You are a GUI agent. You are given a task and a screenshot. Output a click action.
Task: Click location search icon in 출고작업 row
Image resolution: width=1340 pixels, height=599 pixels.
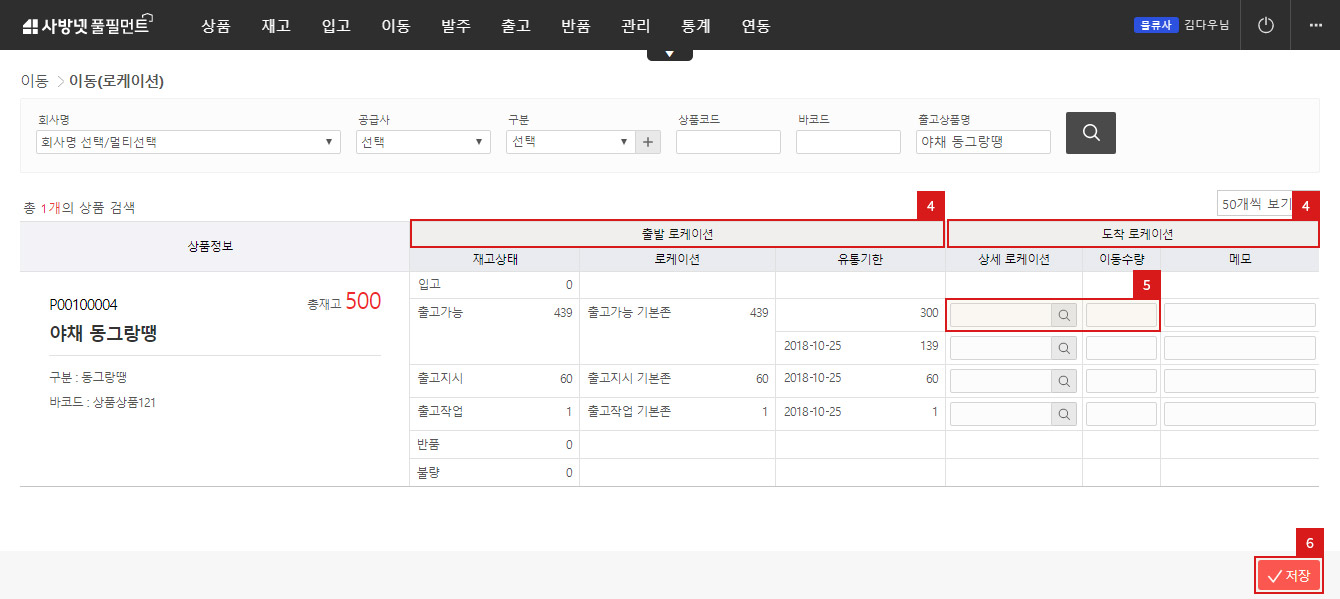point(1064,414)
